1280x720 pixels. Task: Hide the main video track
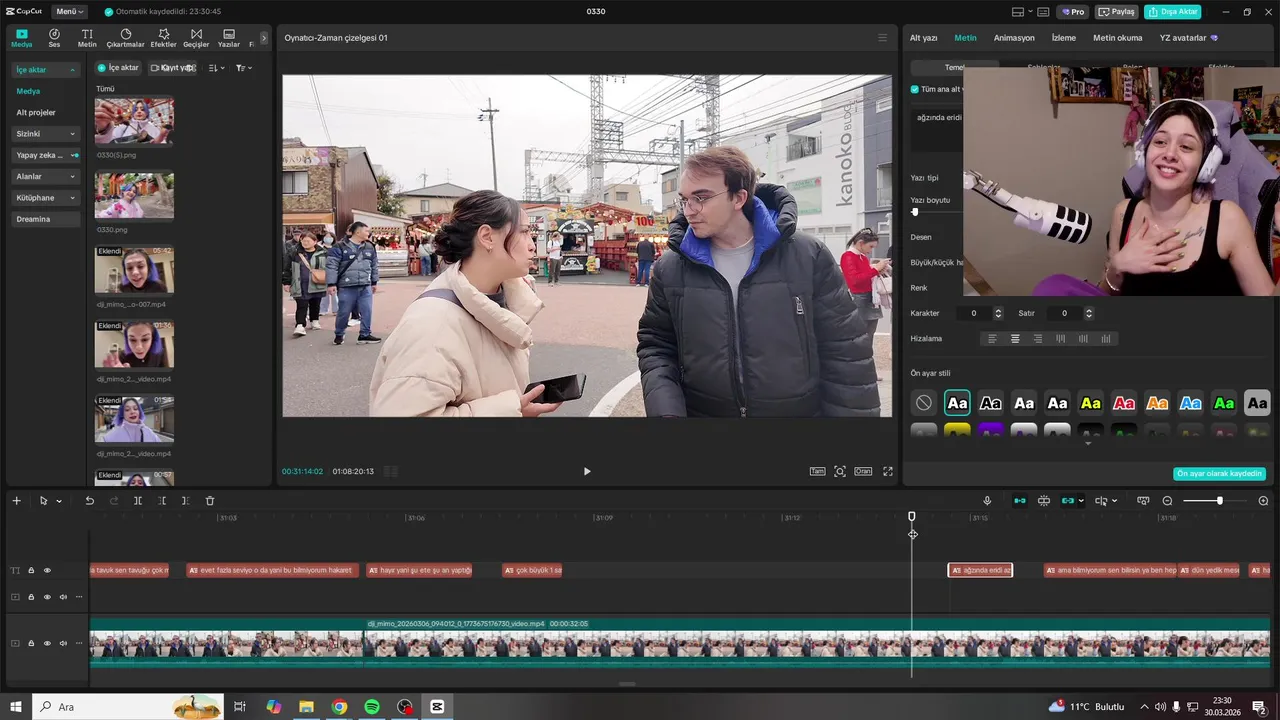point(47,643)
